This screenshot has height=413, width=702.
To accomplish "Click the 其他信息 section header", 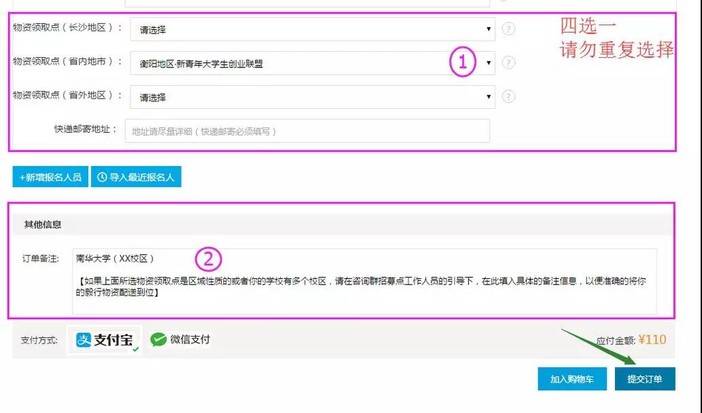I will coord(43,224).
